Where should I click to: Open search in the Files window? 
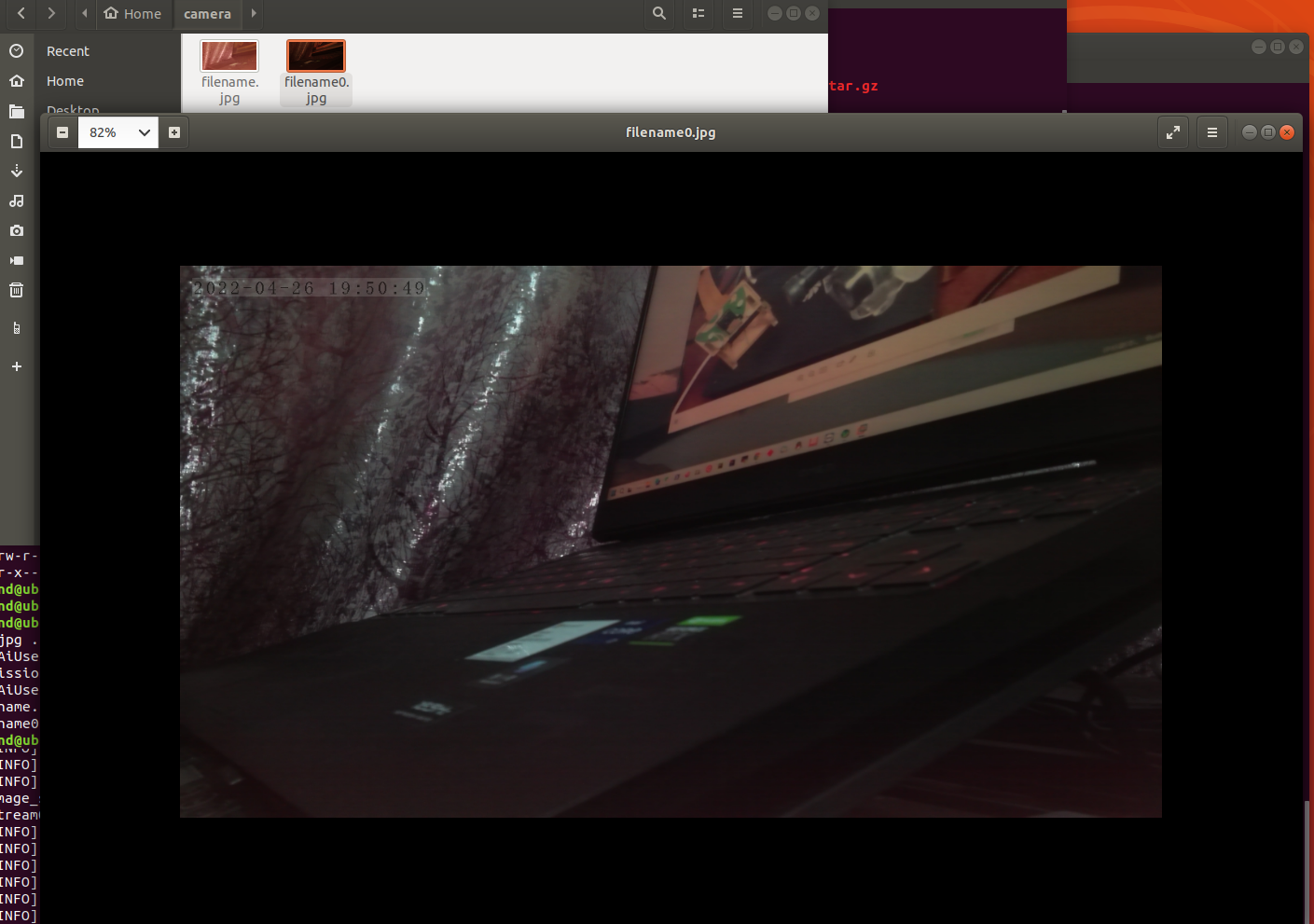pyautogui.click(x=659, y=13)
